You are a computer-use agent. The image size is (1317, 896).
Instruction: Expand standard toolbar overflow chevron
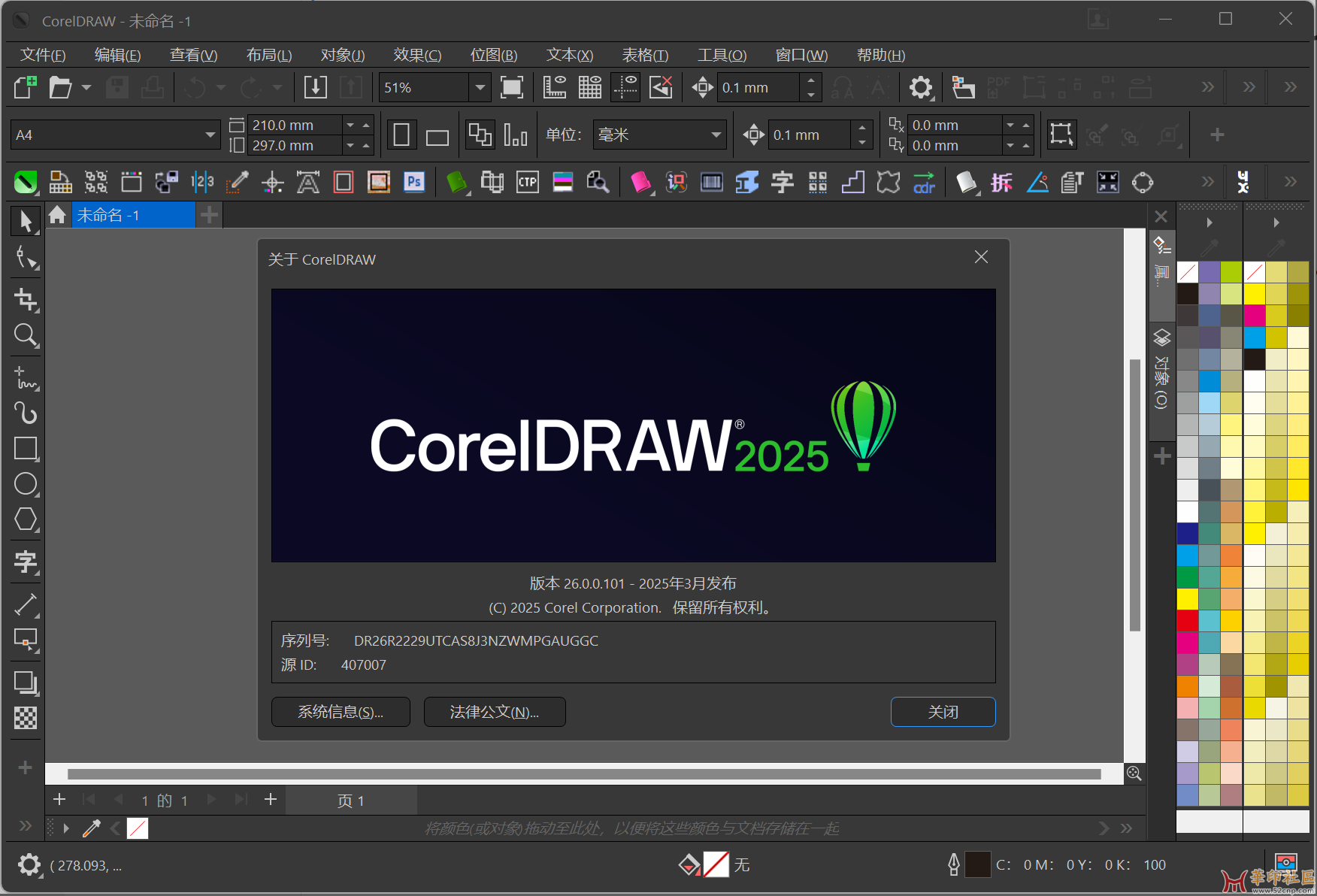[1207, 87]
